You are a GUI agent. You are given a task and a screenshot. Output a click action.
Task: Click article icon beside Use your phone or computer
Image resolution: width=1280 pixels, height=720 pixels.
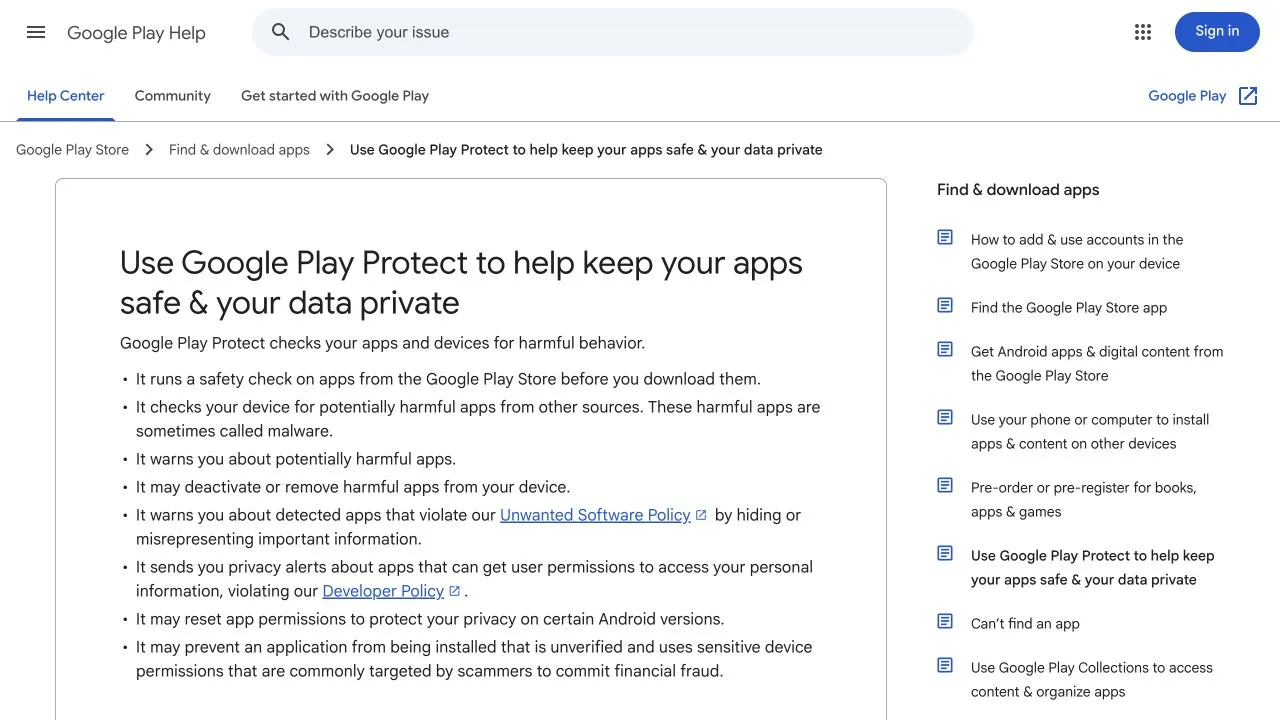[945, 417]
